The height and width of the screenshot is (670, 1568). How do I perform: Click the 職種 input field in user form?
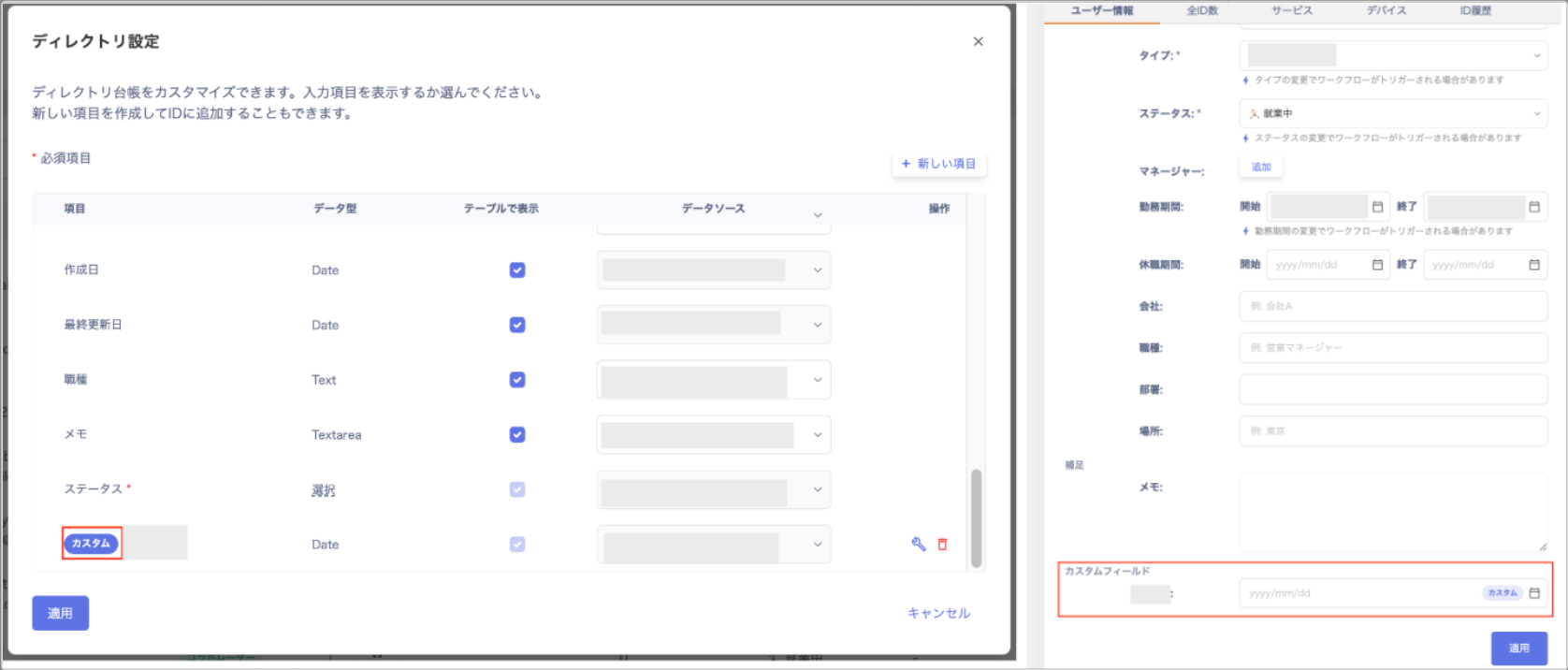pos(1393,347)
